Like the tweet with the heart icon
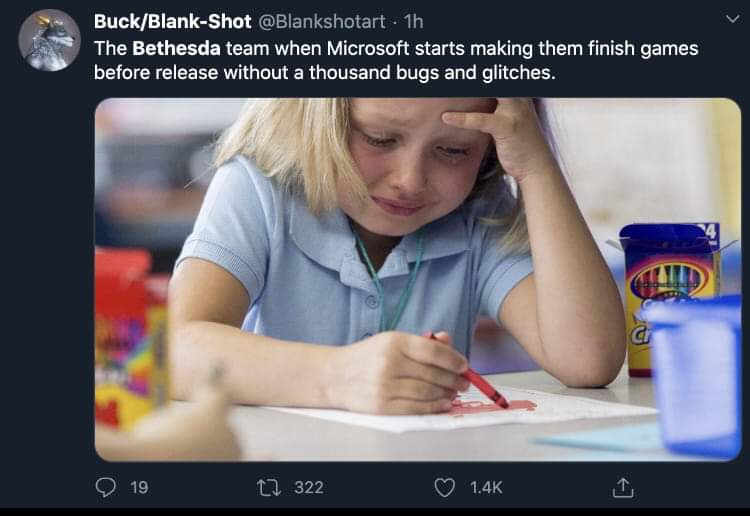The image size is (750, 516). pos(445,487)
